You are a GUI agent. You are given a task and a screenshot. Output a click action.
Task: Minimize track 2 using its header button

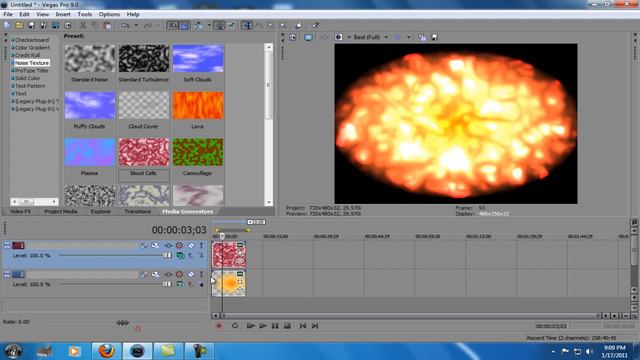[x=7, y=274]
